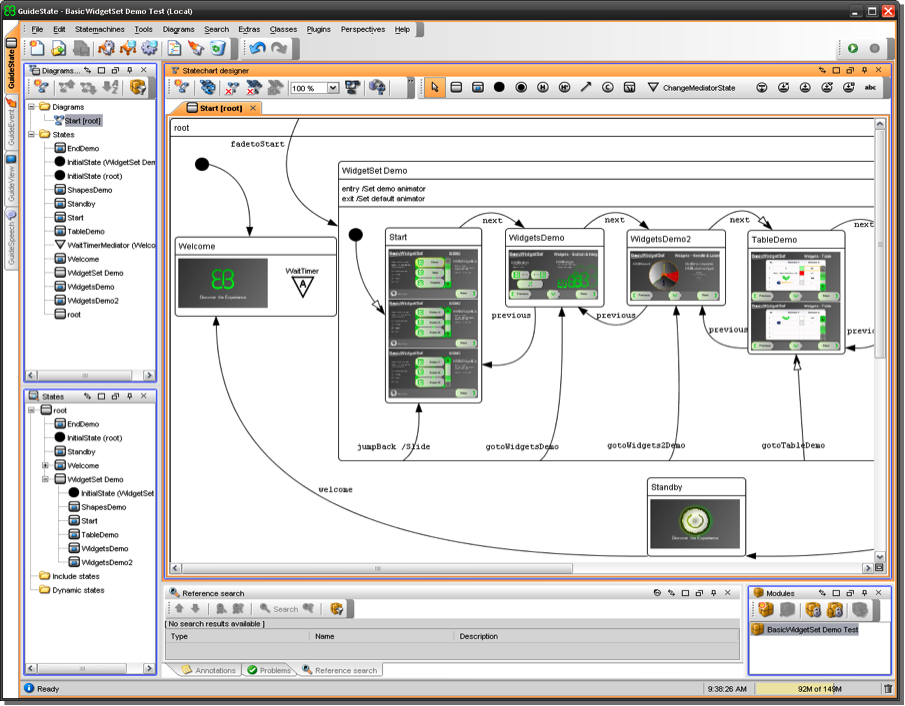Pin the Diagrams panel with the pin toggle
Image resolution: width=905 pixels, height=706 pixels.
point(130,70)
